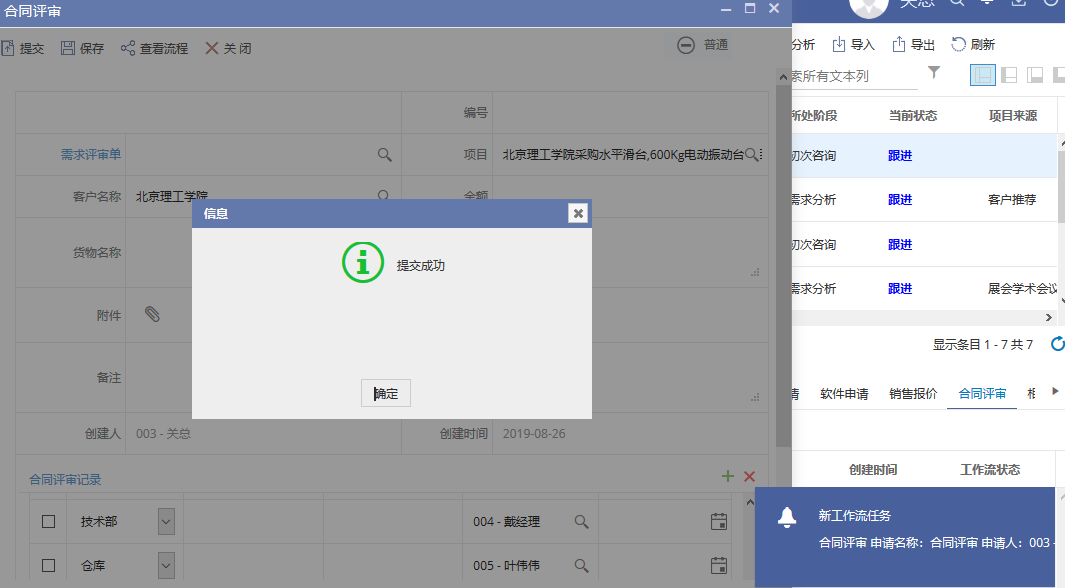
Task: Add a new contract review row via green plus
Action: tap(728, 477)
